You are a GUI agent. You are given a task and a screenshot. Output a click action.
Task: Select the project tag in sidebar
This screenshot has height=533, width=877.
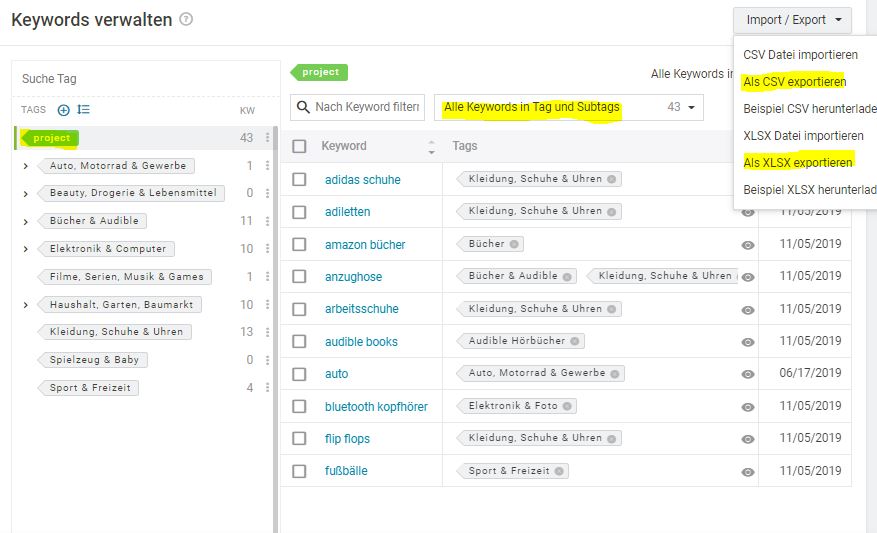pos(50,138)
